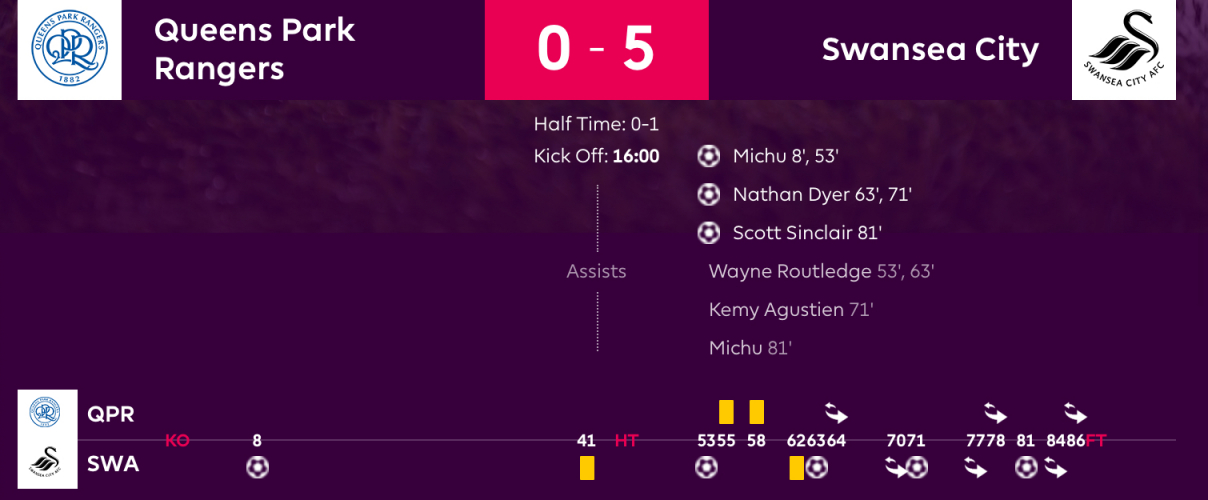This screenshot has height=500, width=1208.
Task: Click the HT marker on the timeline
Action: click(x=626, y=440)
